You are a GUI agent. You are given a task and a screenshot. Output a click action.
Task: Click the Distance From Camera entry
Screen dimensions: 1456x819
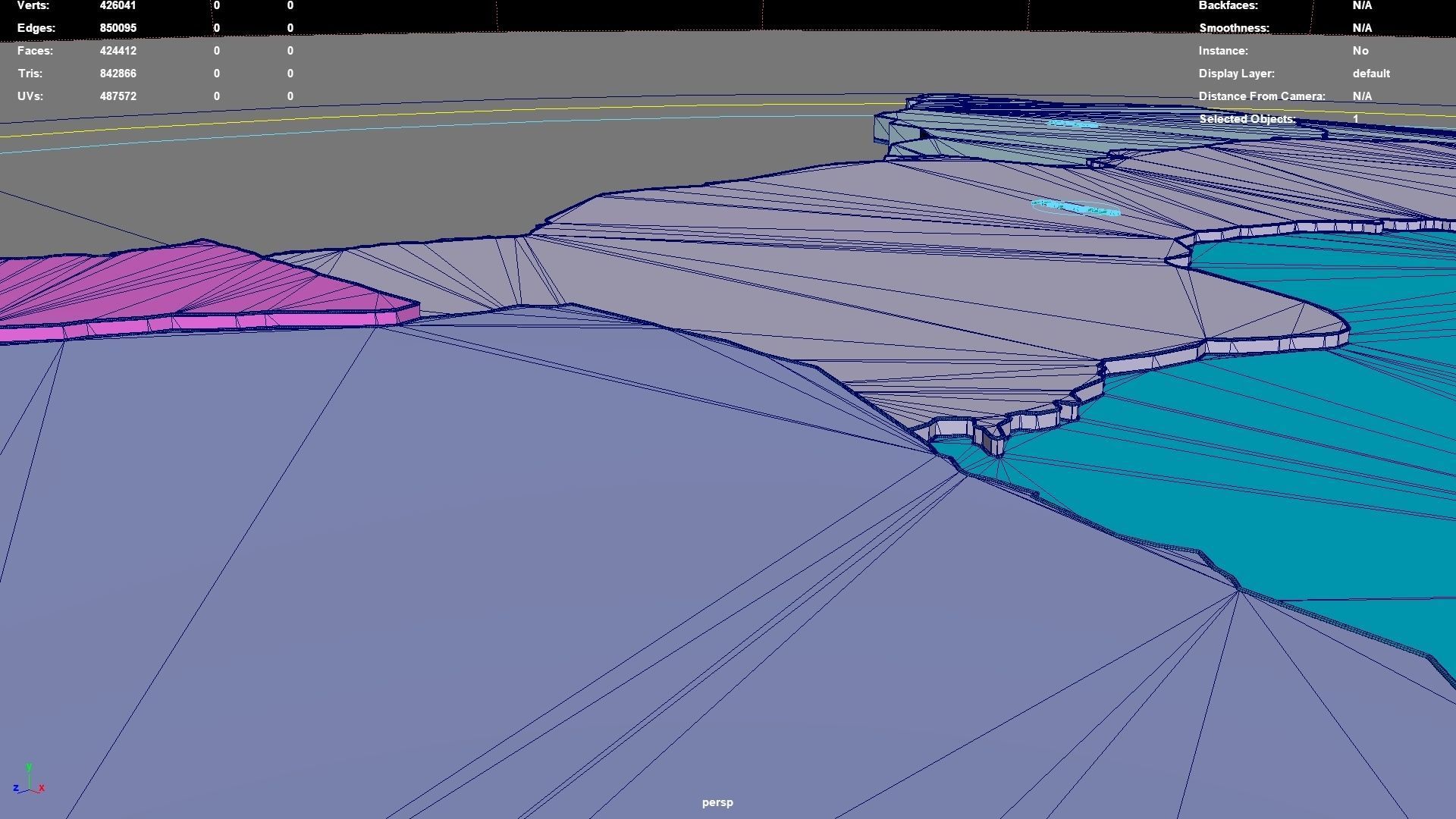click(x=1262, y=96)
